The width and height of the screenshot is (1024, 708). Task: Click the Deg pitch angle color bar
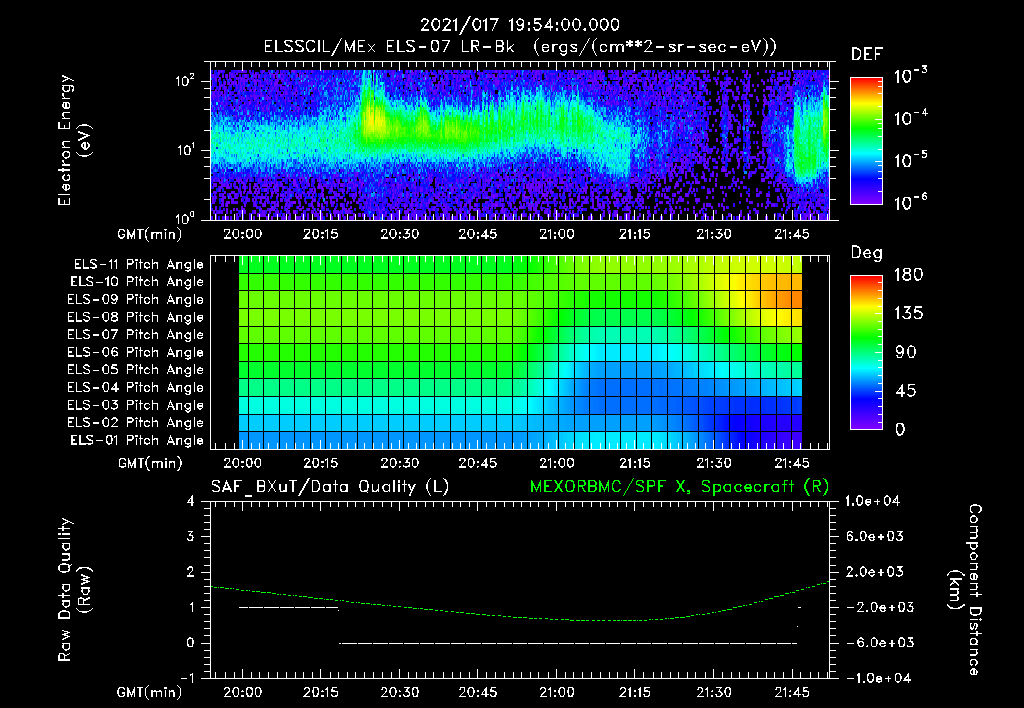click(x=866, y=352)
